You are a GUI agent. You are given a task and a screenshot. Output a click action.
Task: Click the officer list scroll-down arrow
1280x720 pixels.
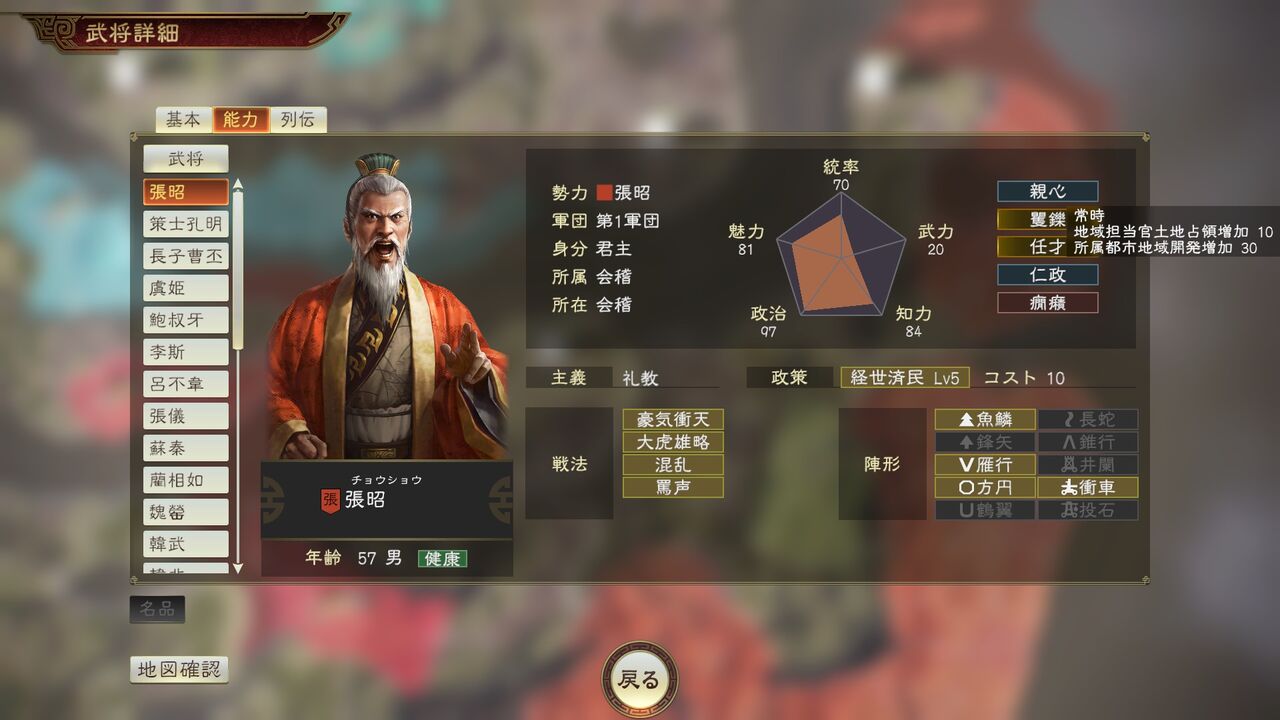pos(238,568)
